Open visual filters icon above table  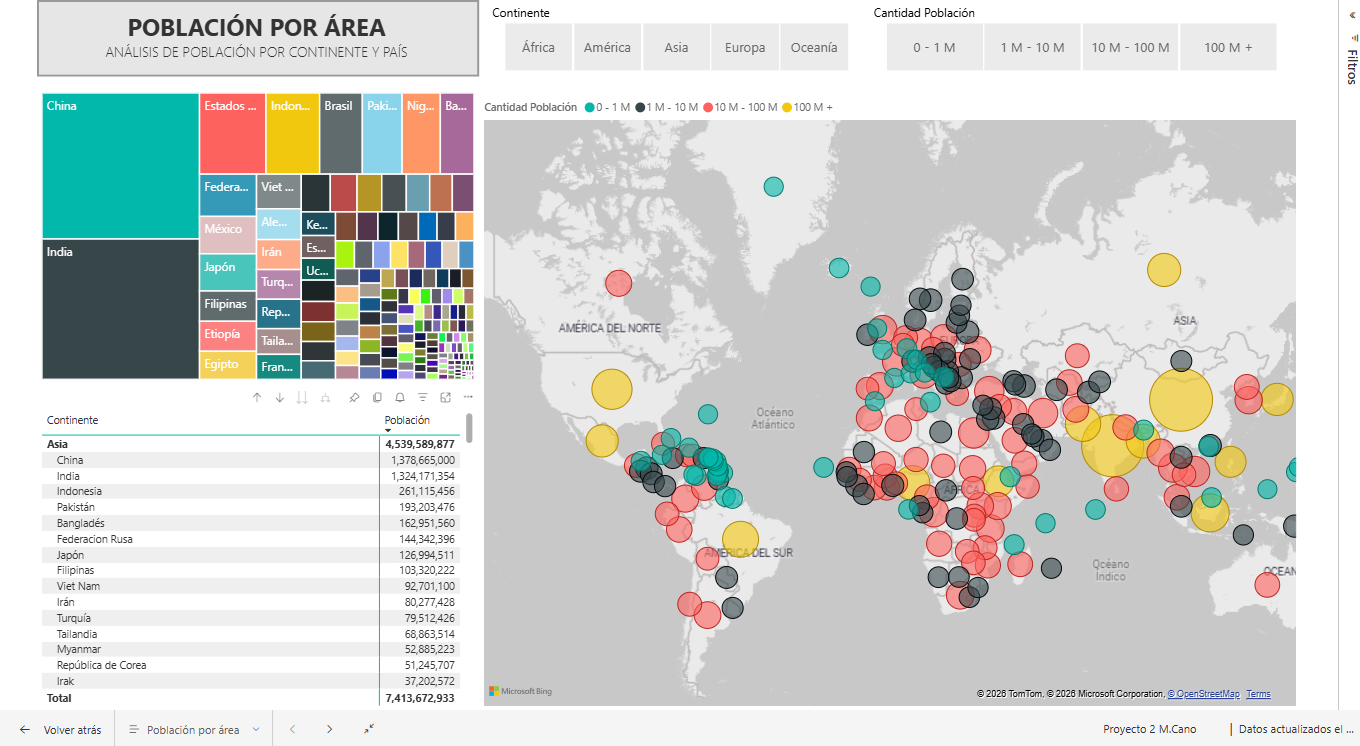click(x=422, y=397)
